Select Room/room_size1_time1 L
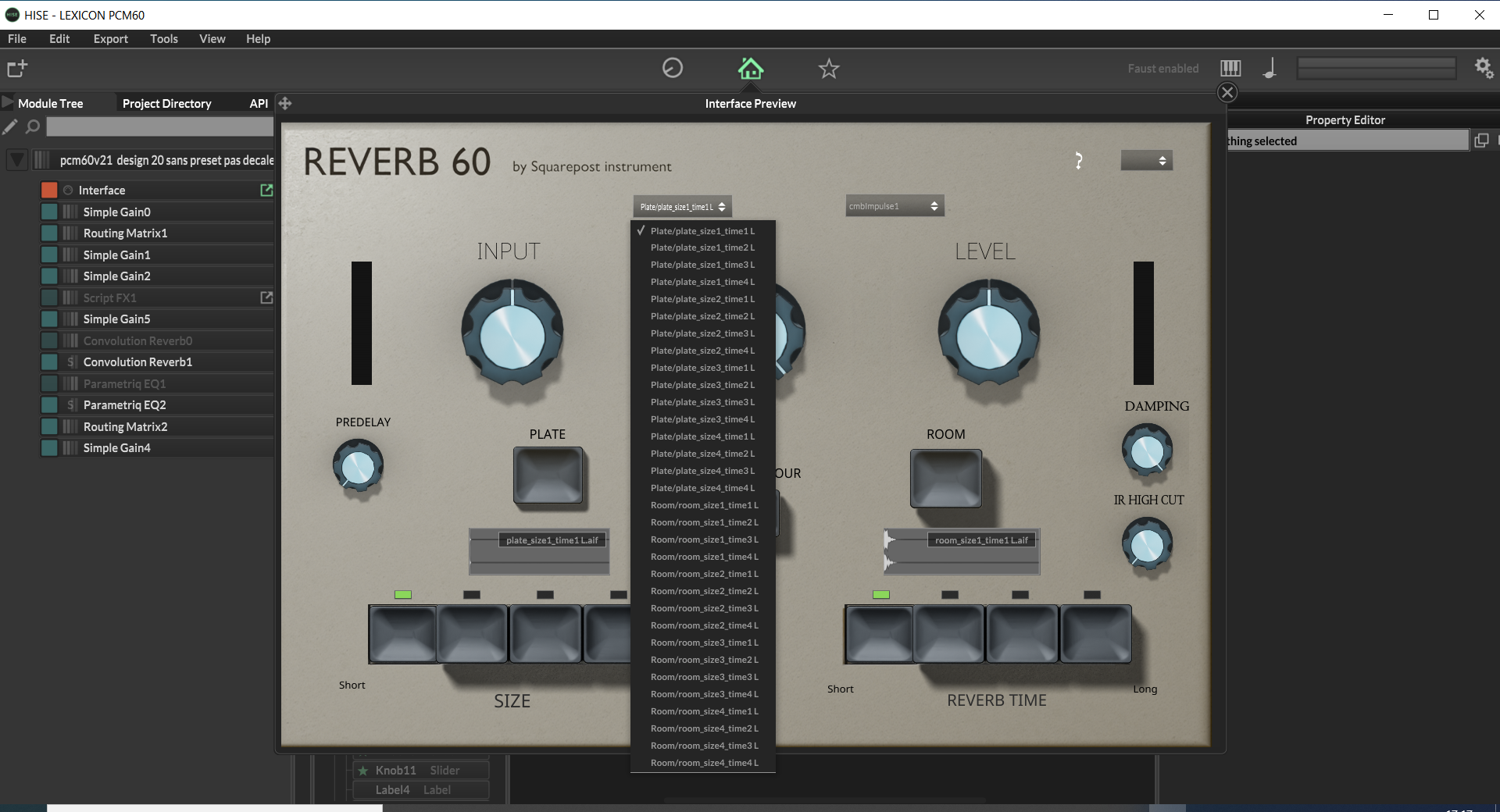This screenshot has width=1500, height=812. tap(702, 505)
